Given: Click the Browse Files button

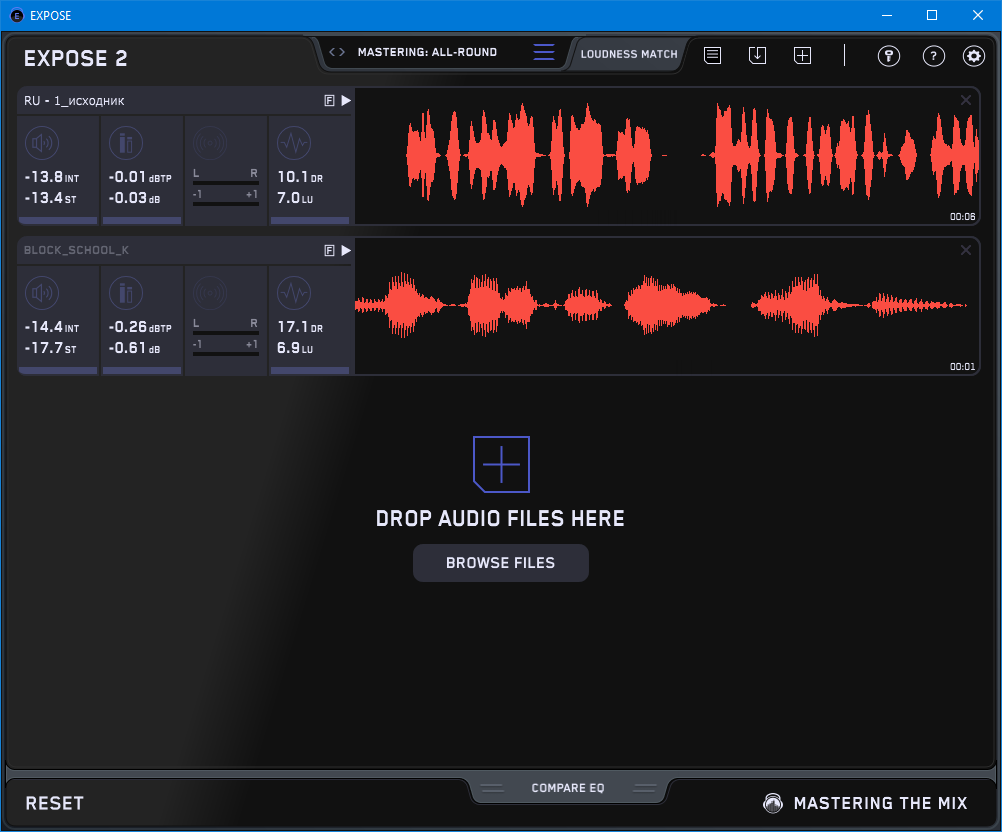Looking at the screenshot, I should [x=500, y=563].
